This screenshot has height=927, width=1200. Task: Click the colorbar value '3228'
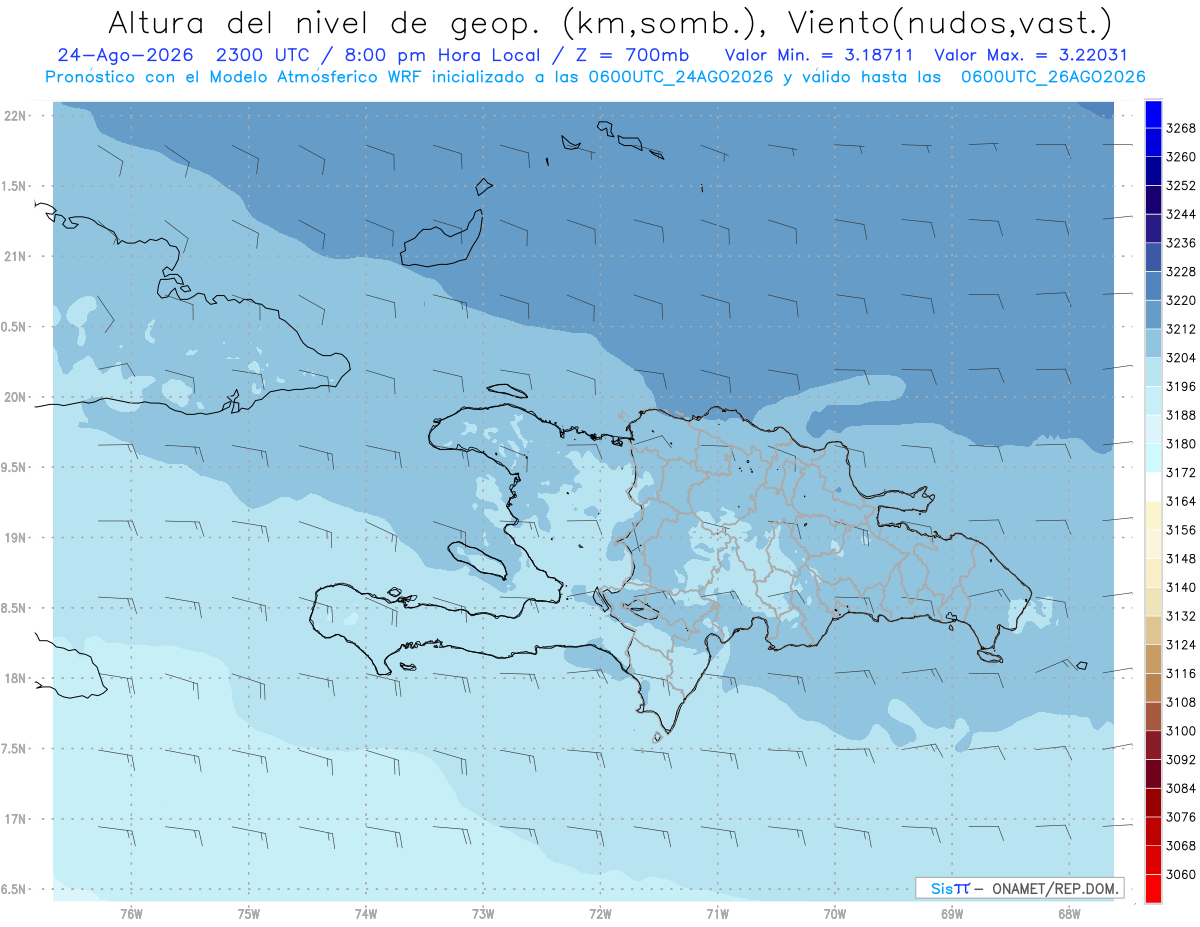pos(1180,272)
